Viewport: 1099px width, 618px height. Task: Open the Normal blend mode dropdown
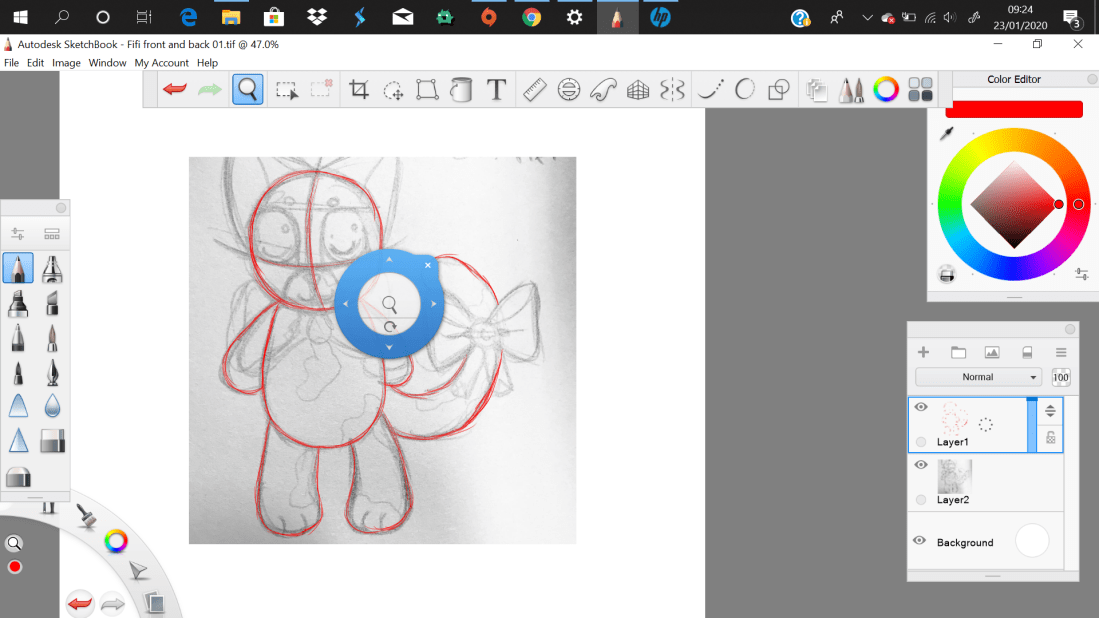[x=977, y=376]
